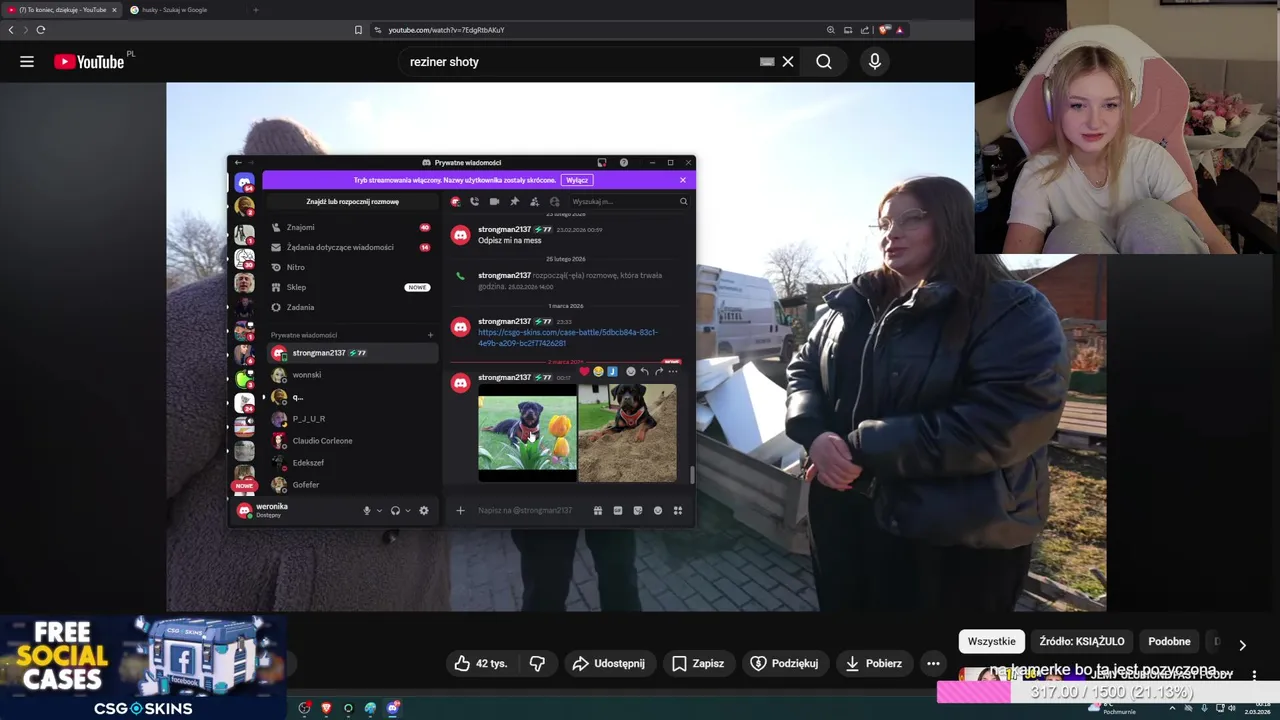The width and height of the screenshot is (1280, 720).
Task: Click the YouTube search magnifier button
Action: tap(823, 62)
